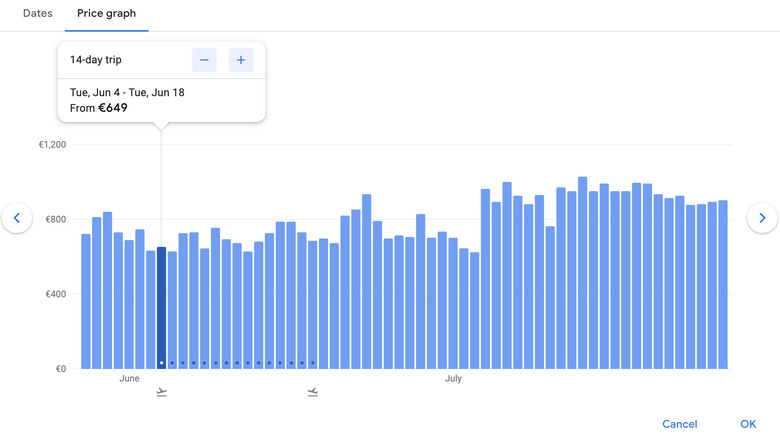Click the white dot in the selected bar
This screenshot has height=438, width=780.
[x=162, y=363]
